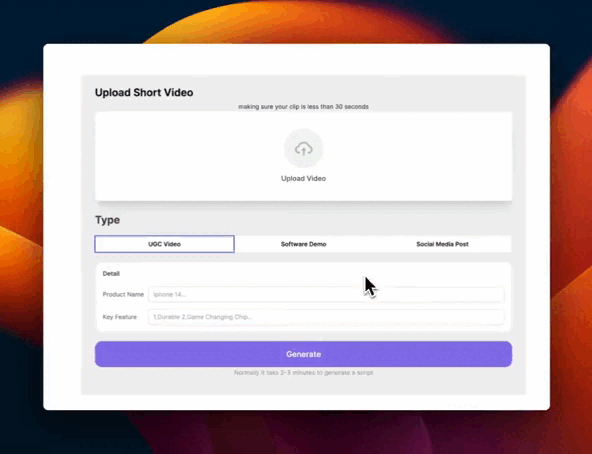
Task: Click the Key Feature label
Action: (120, 317)
